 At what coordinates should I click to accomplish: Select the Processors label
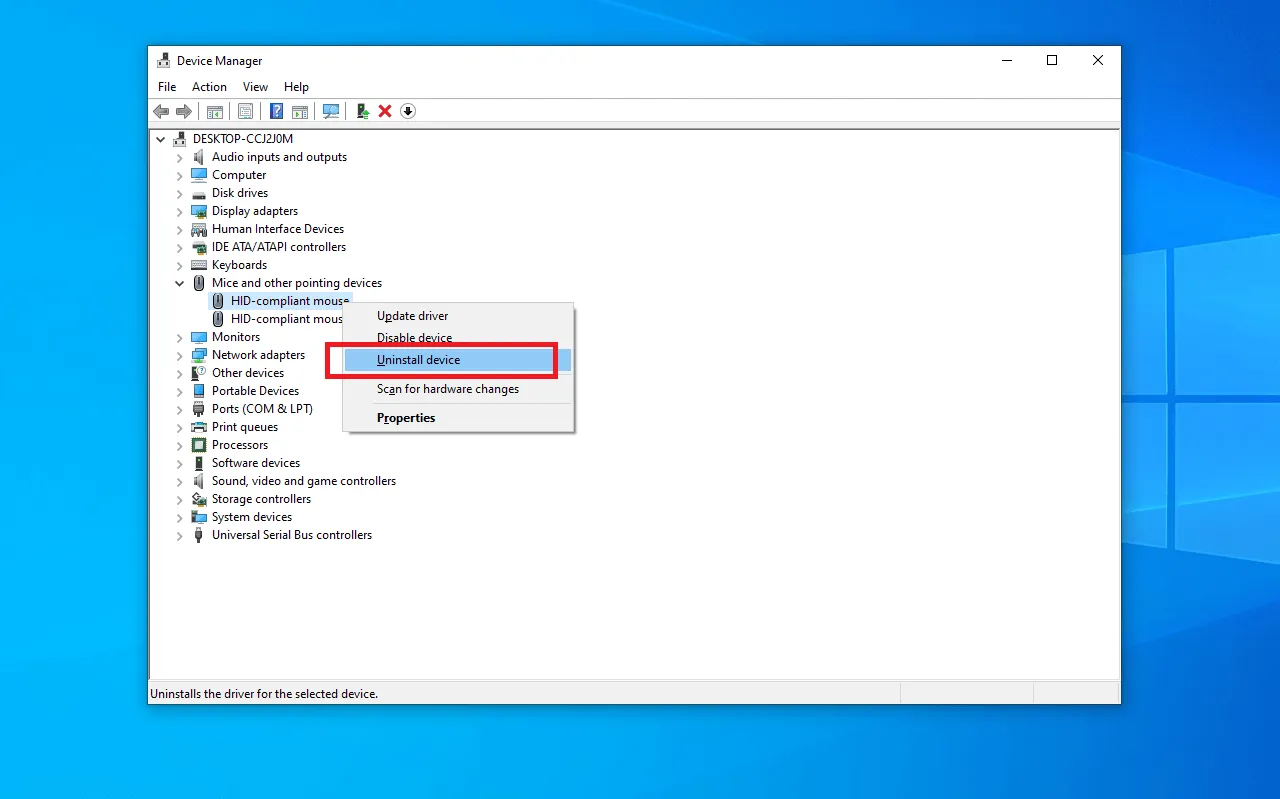coord(240,445)
